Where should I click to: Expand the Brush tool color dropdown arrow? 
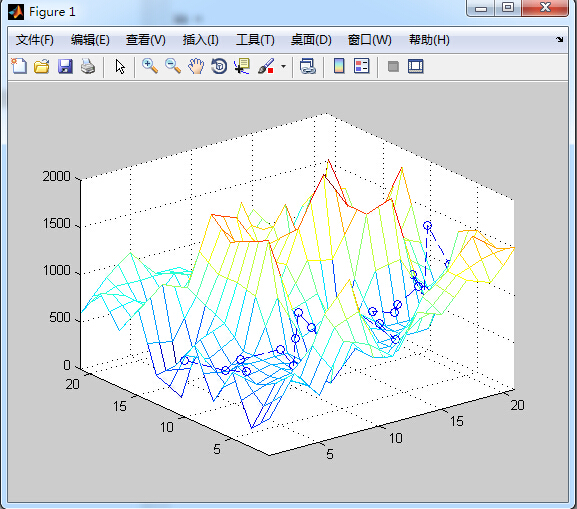click(x=283, y=67)
